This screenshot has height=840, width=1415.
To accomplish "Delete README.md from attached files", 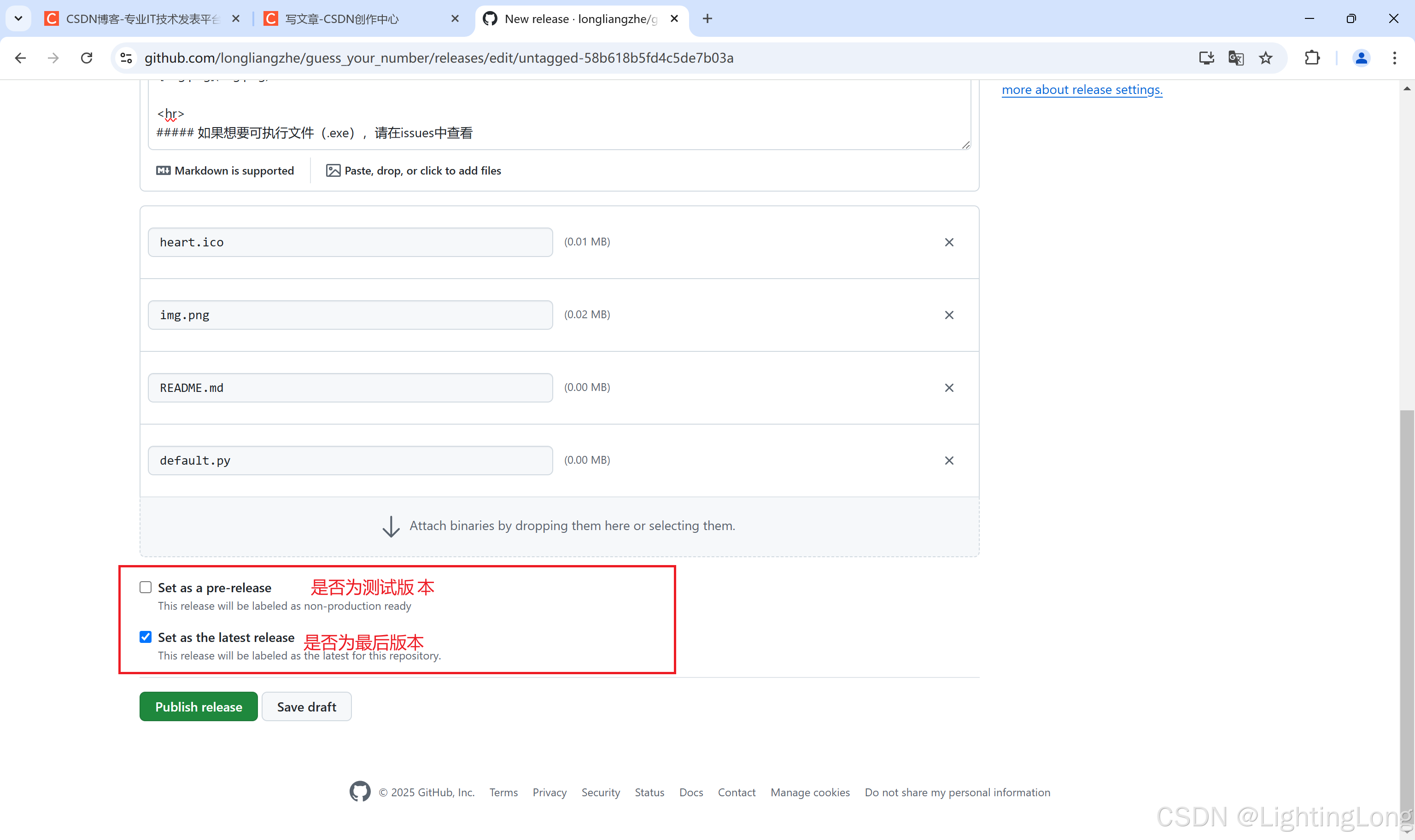I will (948, 388).
